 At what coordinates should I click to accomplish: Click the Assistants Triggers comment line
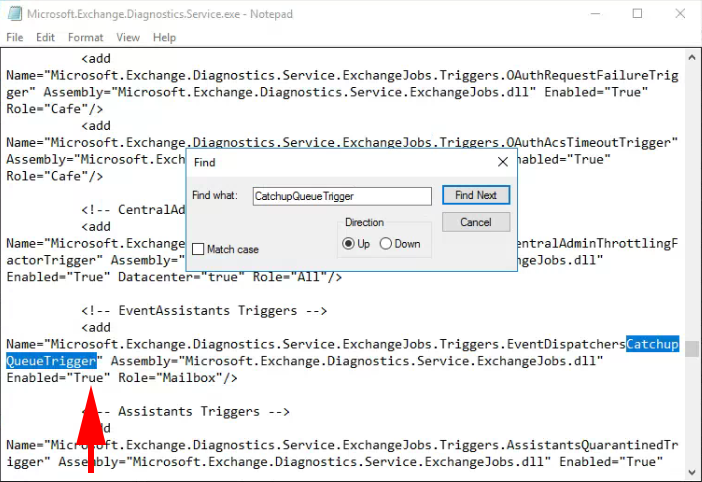coord(185,411)
